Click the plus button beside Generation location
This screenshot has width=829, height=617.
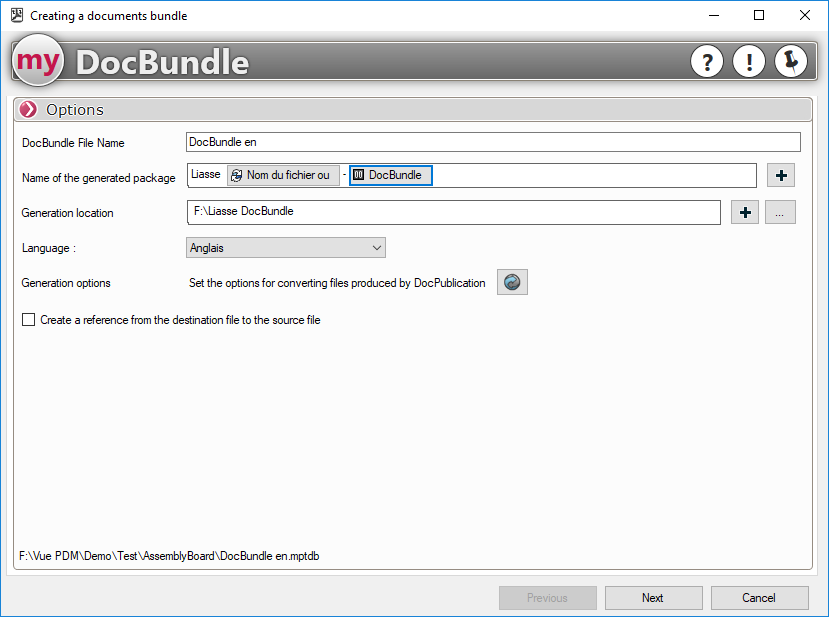tap(745, 213)
